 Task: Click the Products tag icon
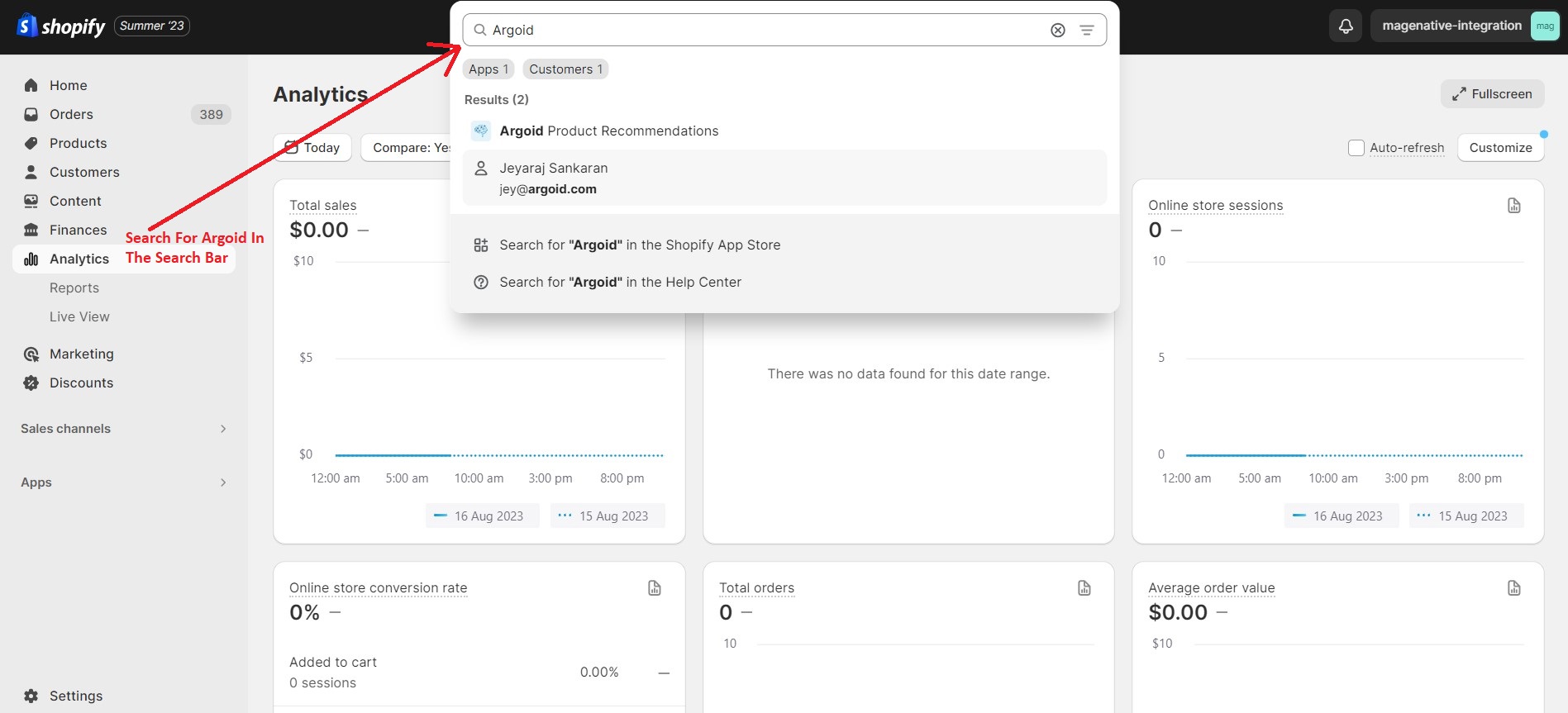point(31,143)
